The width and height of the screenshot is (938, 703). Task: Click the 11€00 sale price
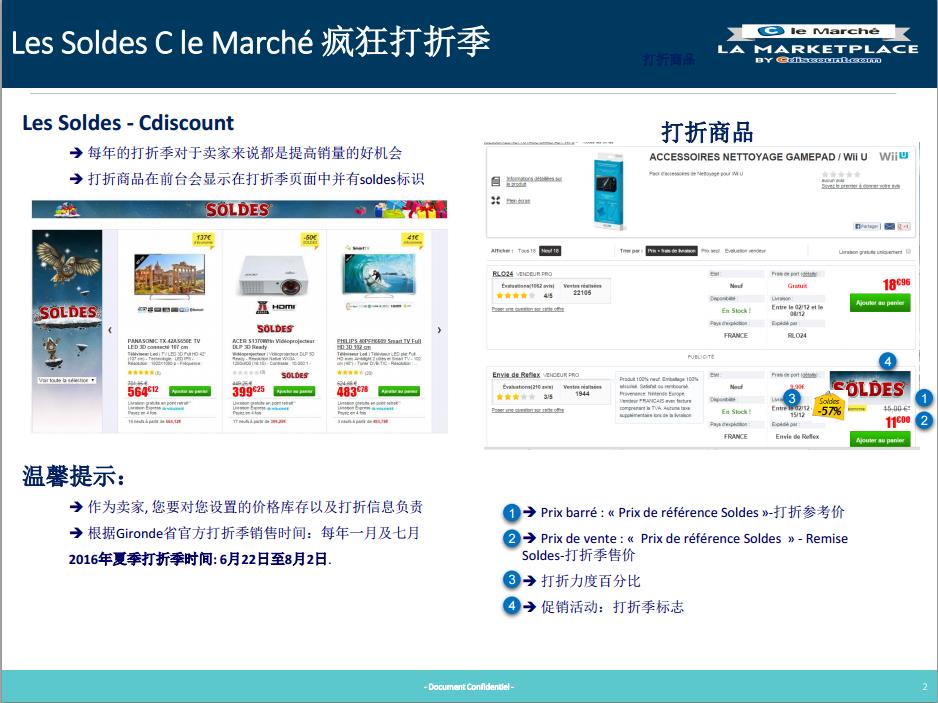point(897,422)
